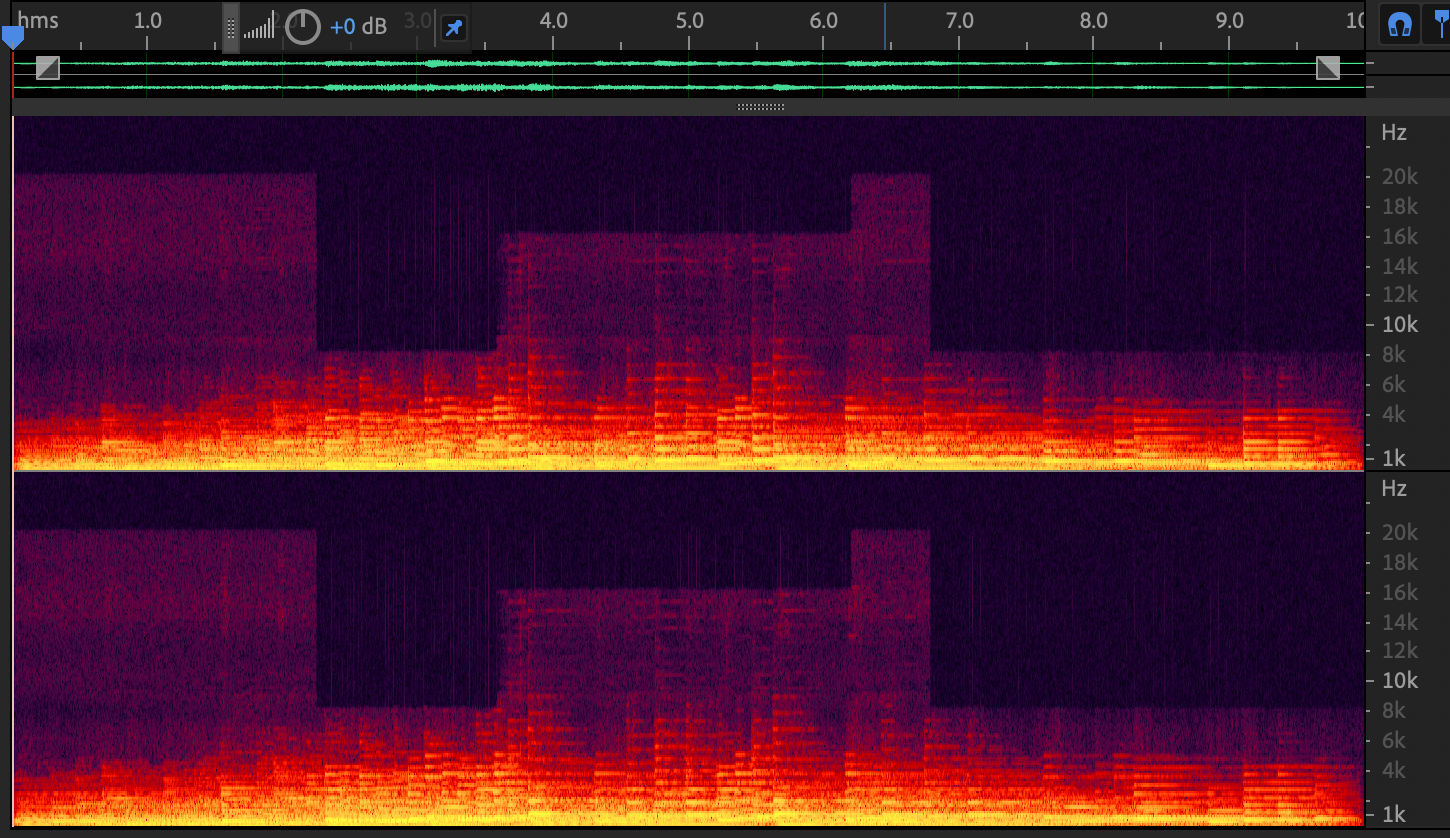The image size is (1450, 838).
Task: Click the 4.0 second mark on the ruler
Action: click(x=553, y=21)
